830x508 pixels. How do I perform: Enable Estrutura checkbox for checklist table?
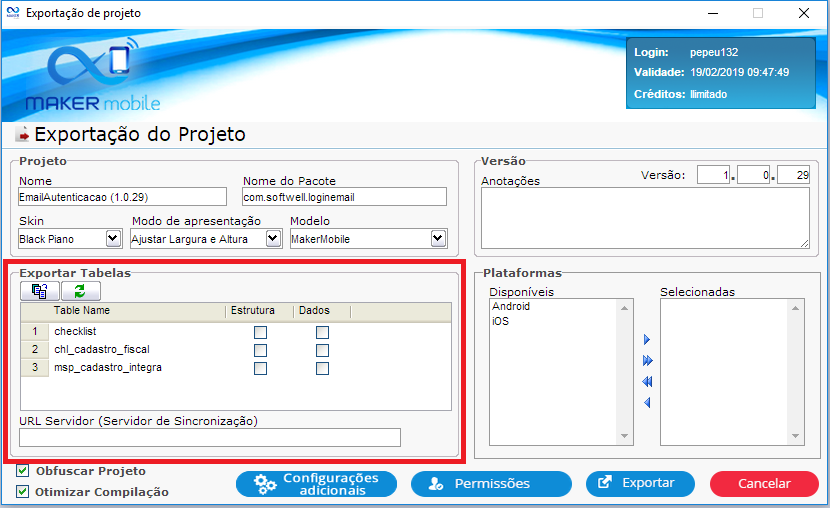(260, 332)
